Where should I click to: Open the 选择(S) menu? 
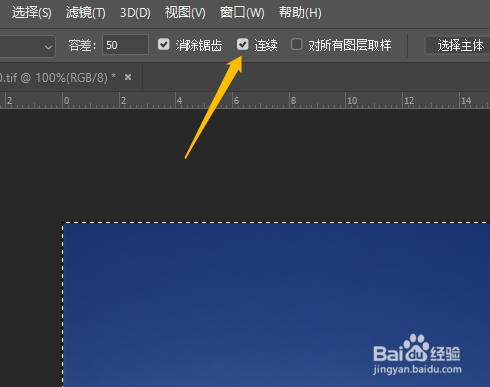(x=31, y=13)
